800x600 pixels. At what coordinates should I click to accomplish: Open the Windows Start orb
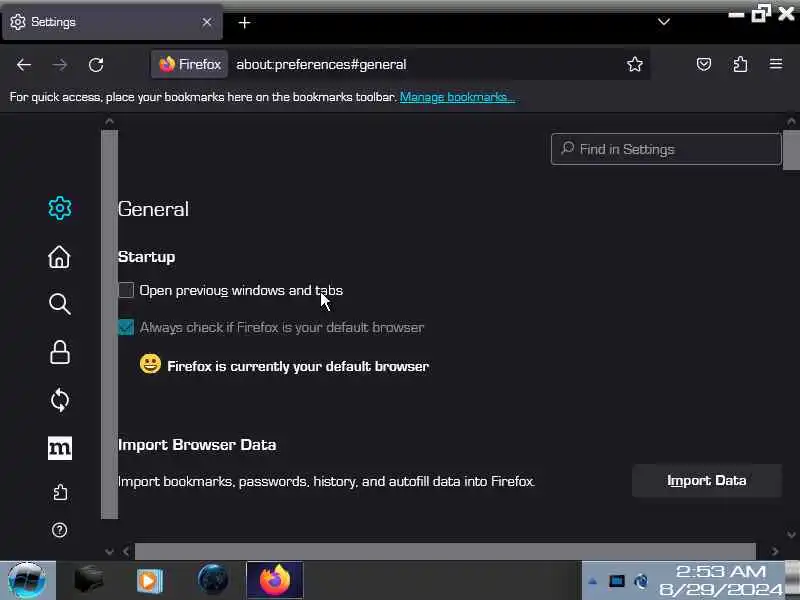tap(27, 581)
